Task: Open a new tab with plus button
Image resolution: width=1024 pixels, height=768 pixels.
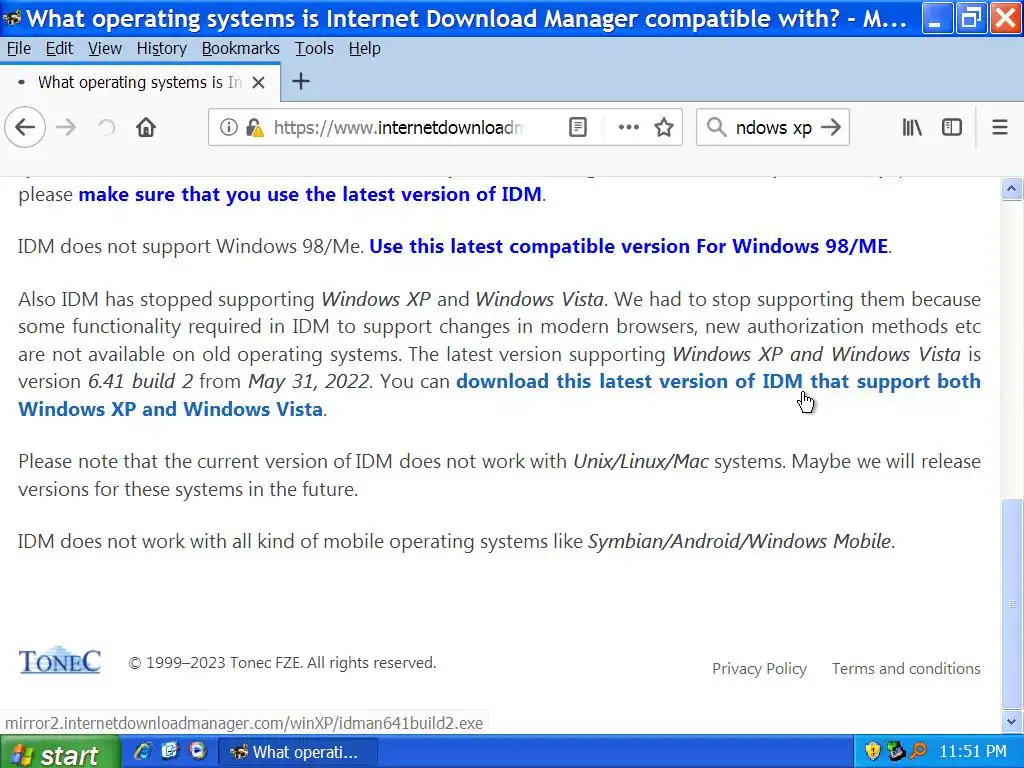Action: 300,82
